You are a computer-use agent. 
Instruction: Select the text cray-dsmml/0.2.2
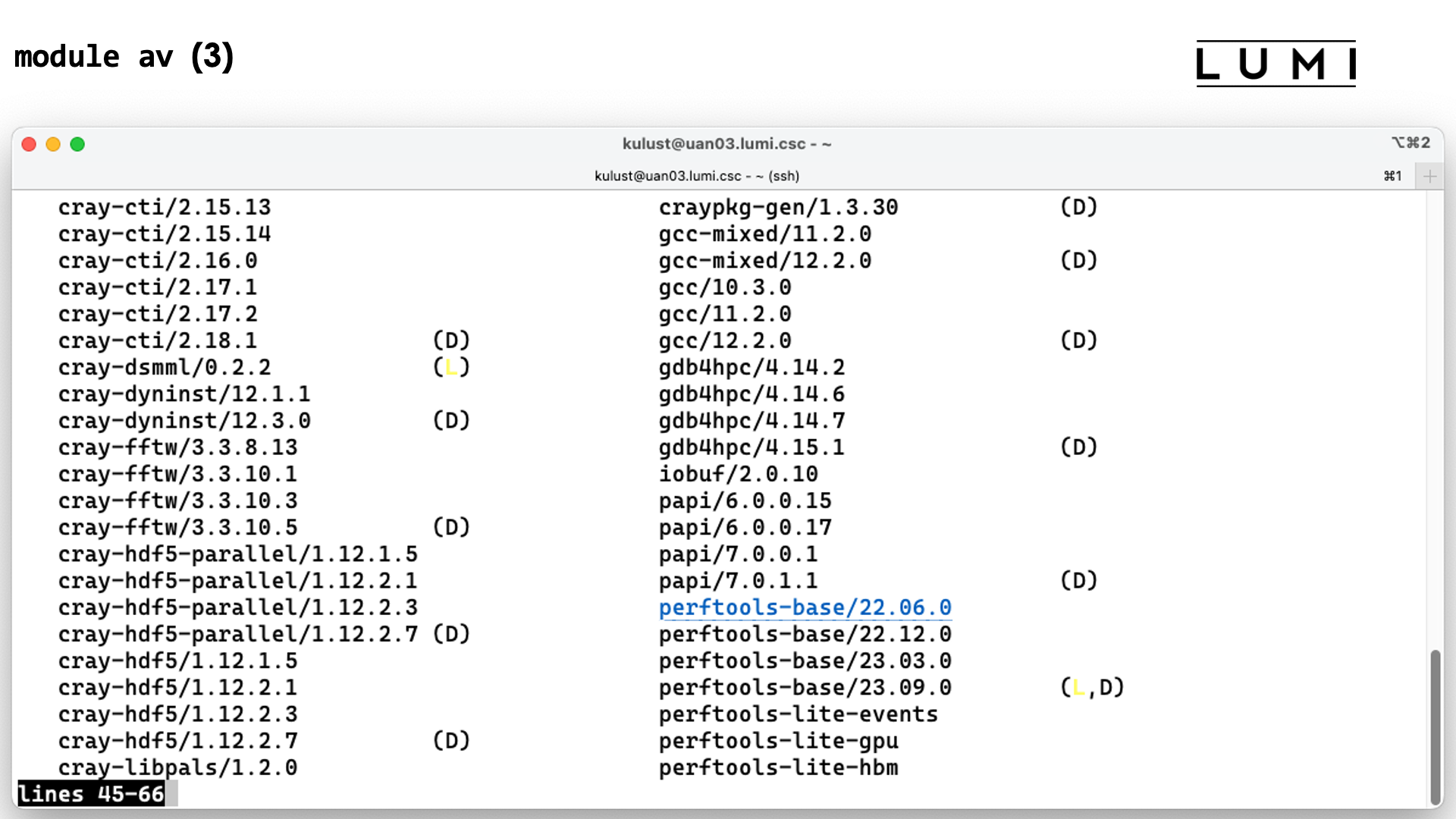[165, 367]
